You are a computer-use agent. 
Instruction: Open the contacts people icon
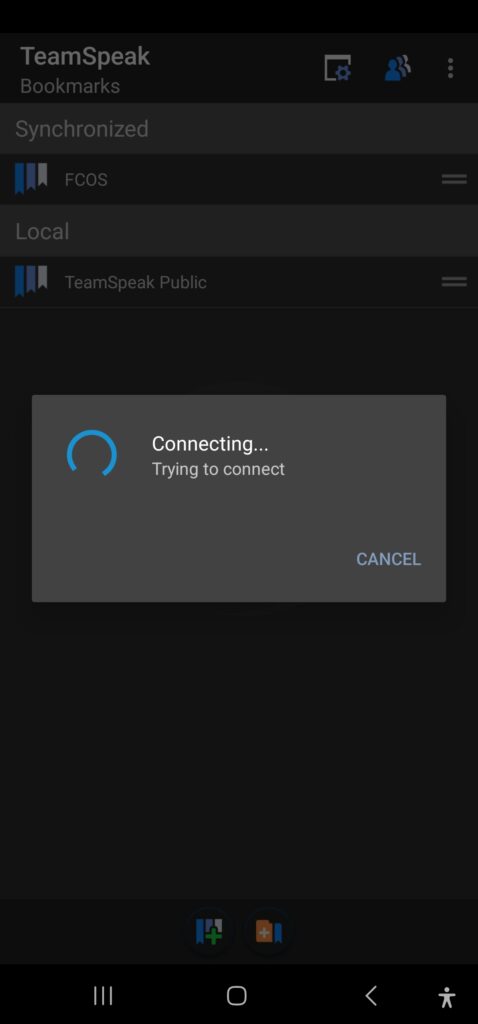(397, 68)
